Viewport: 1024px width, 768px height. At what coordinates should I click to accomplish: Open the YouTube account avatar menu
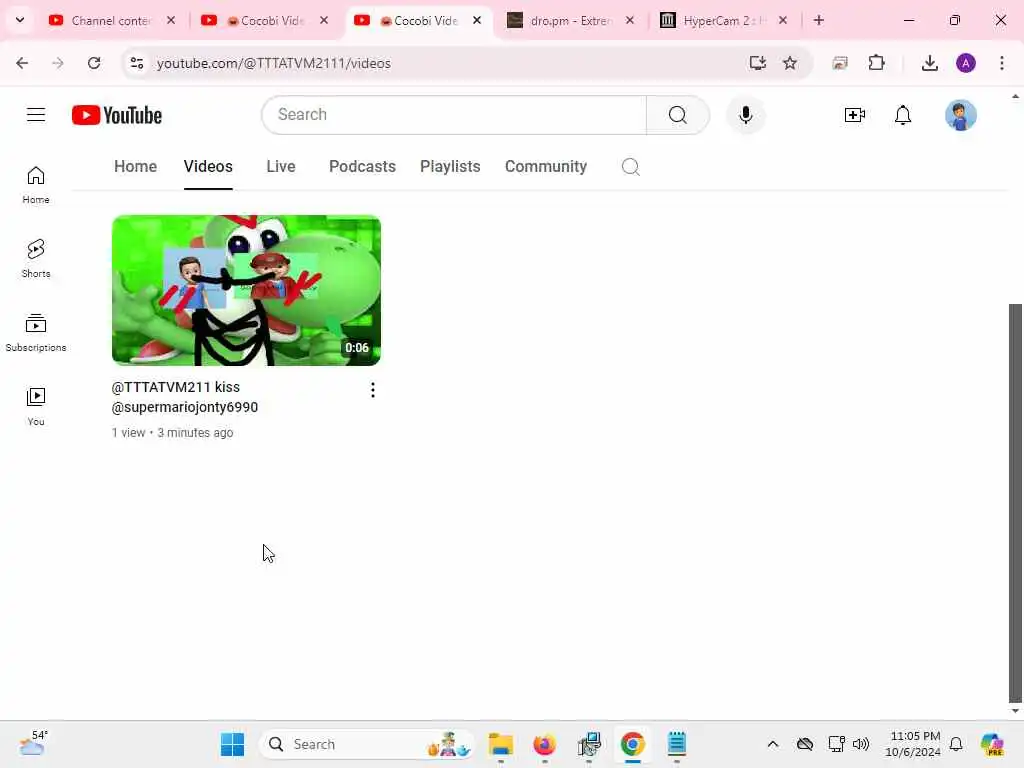pyautogui.click(x=960, y=115)
